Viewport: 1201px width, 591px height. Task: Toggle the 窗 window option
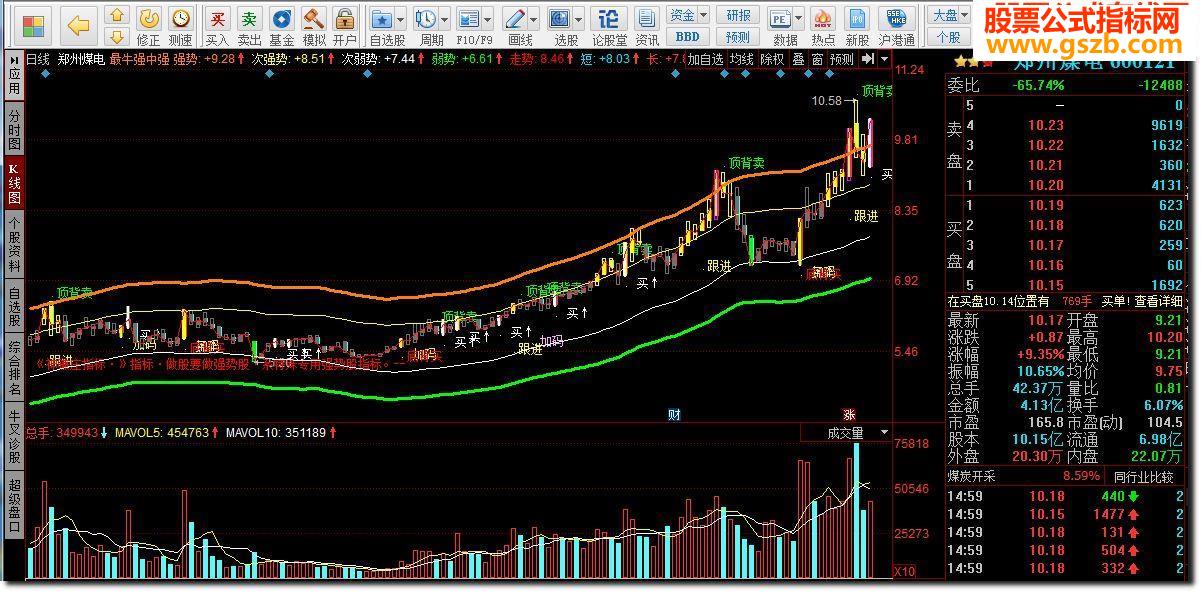click(x=817, y=59)
